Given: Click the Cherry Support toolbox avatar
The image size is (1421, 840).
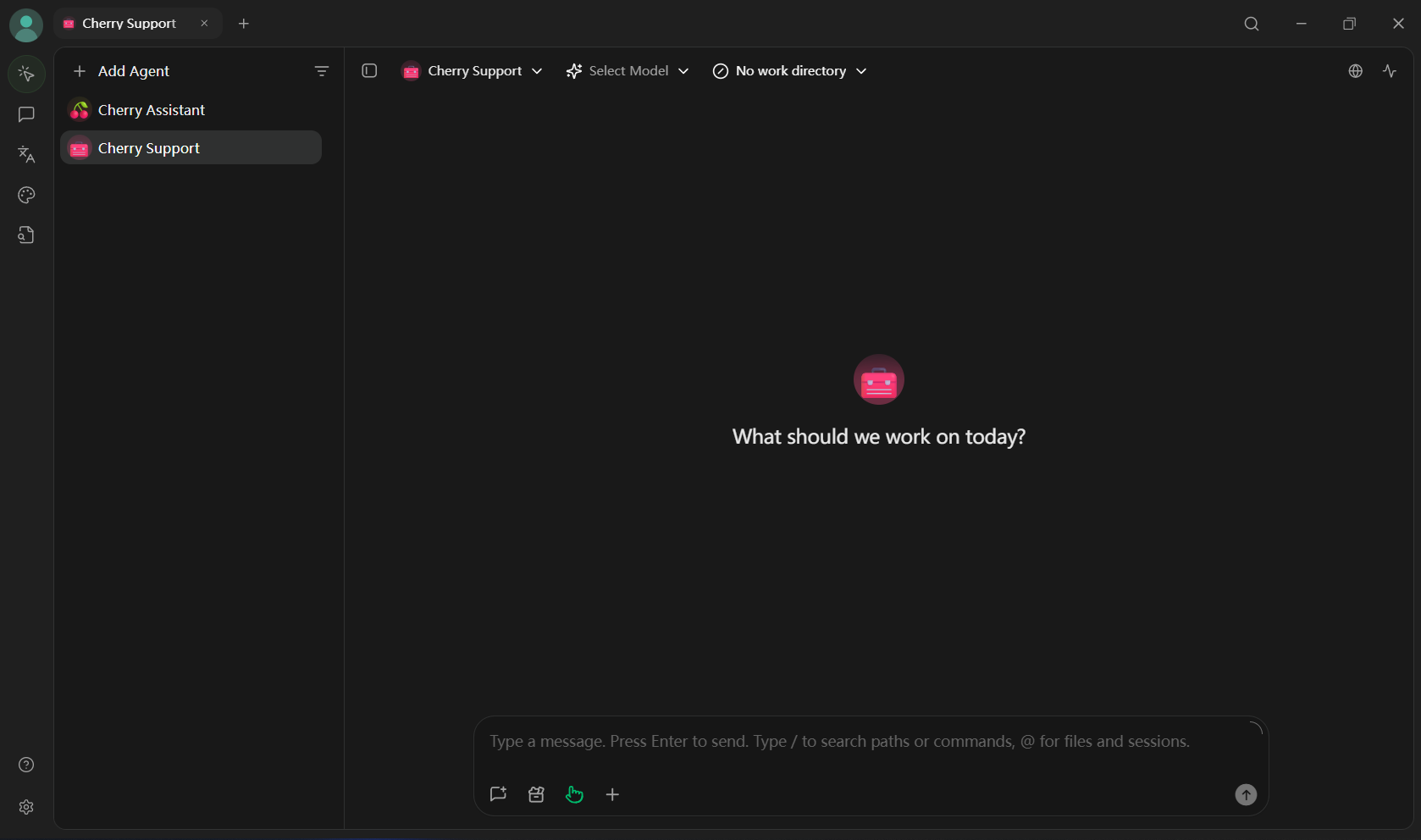Looking at the screenshot, I should [x=879, y=379].
